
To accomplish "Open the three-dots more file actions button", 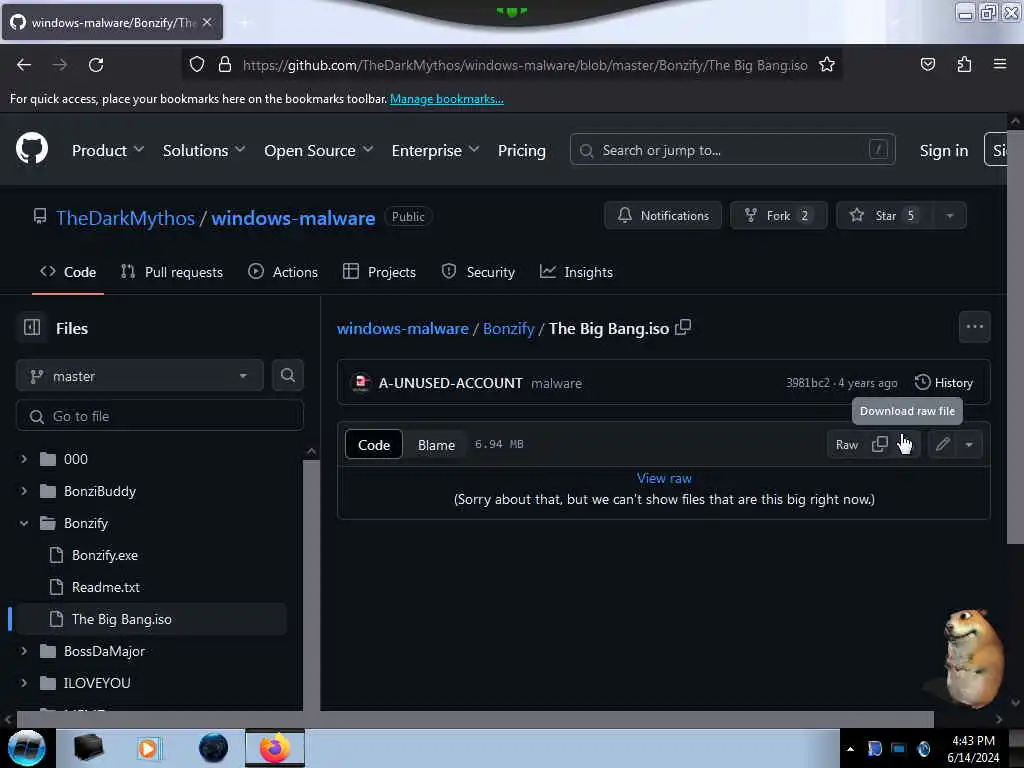I will [x=974, y=327].
